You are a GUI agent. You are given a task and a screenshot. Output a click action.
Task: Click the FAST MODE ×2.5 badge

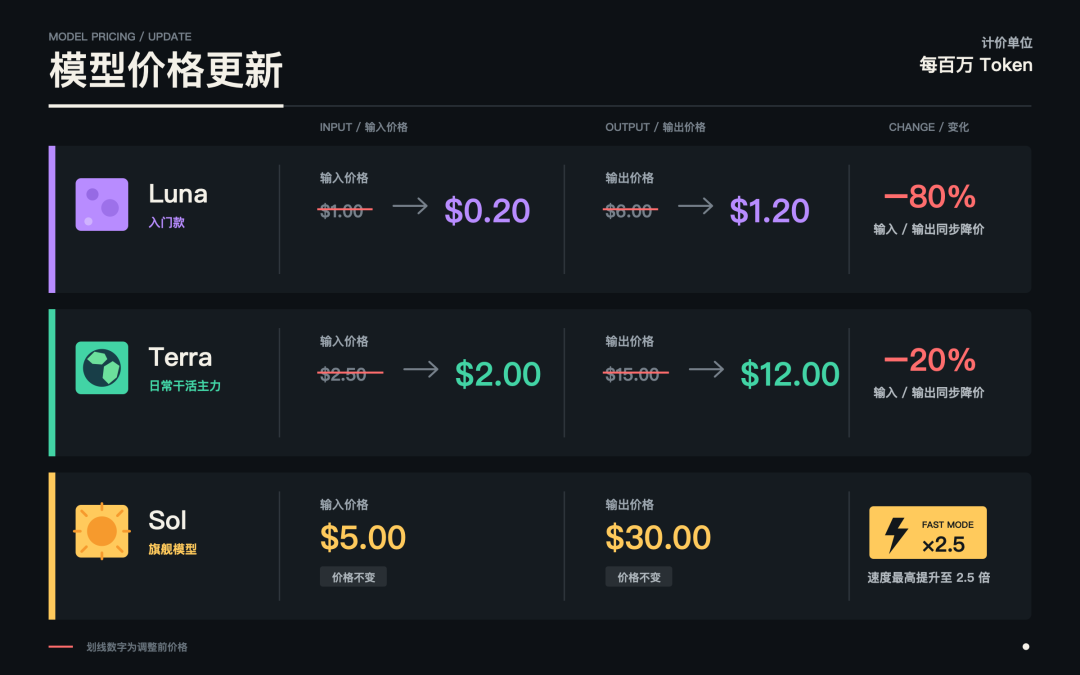[x=928, y=532]
